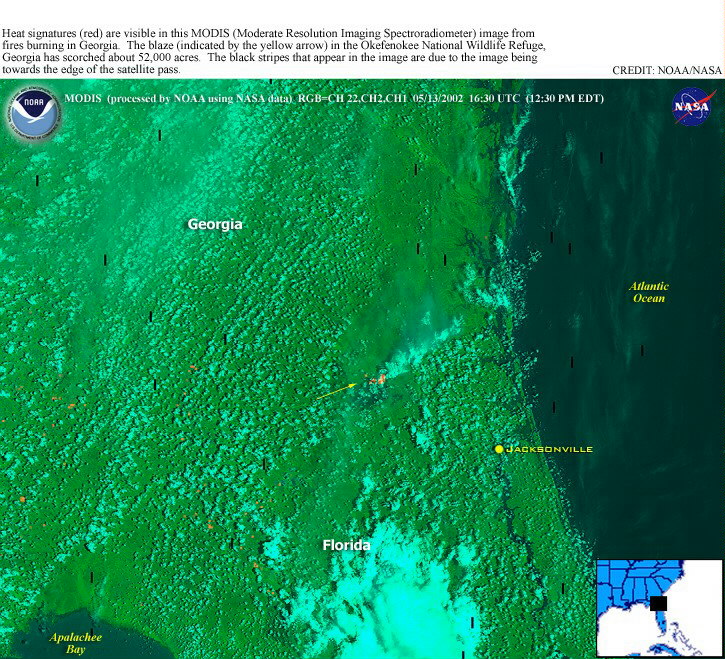
Task: Click the black square on inset map
Action: (x=658, y=604)
